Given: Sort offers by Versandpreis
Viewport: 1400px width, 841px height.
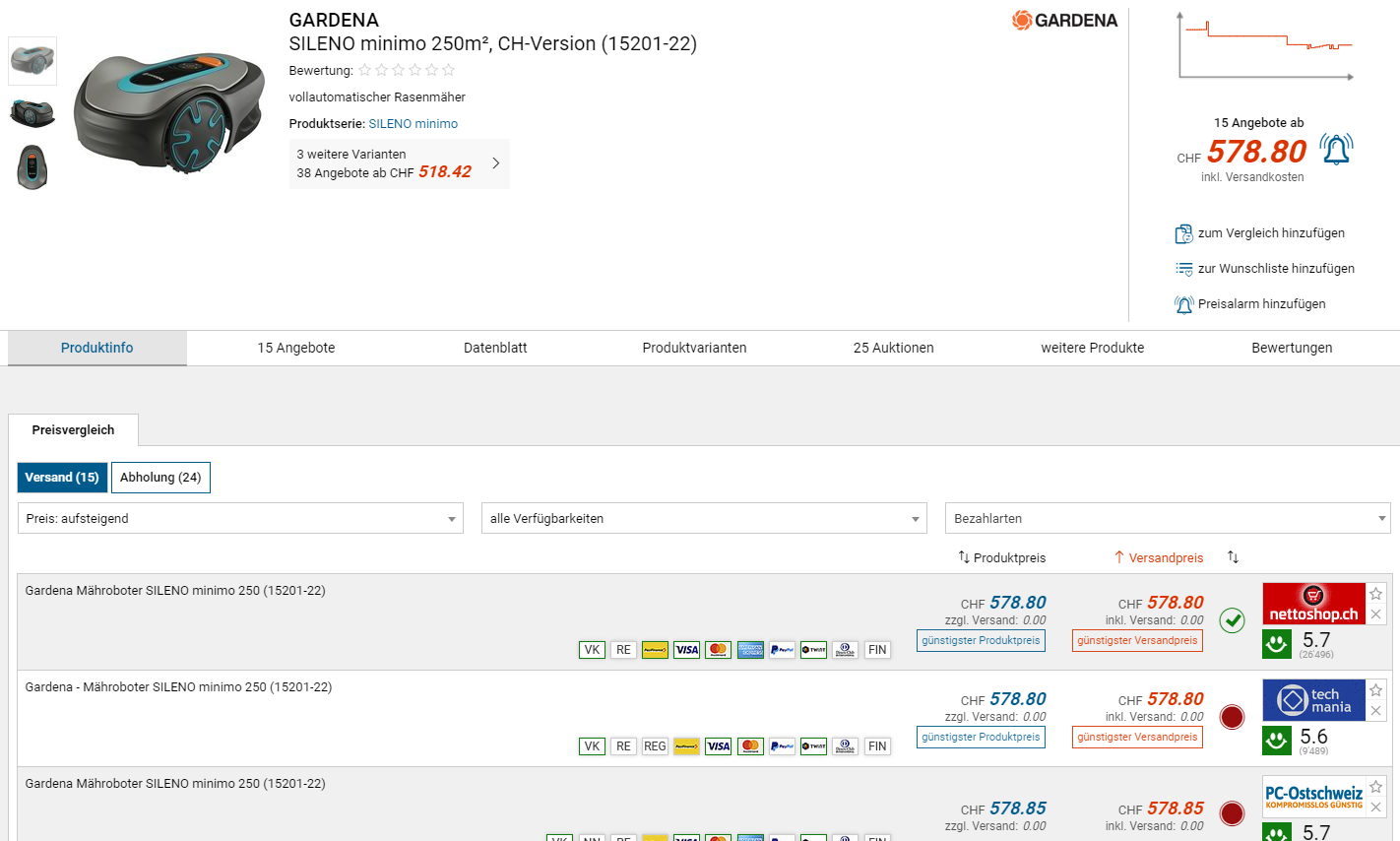Looking at the screenshot, I should (1159, 557).
